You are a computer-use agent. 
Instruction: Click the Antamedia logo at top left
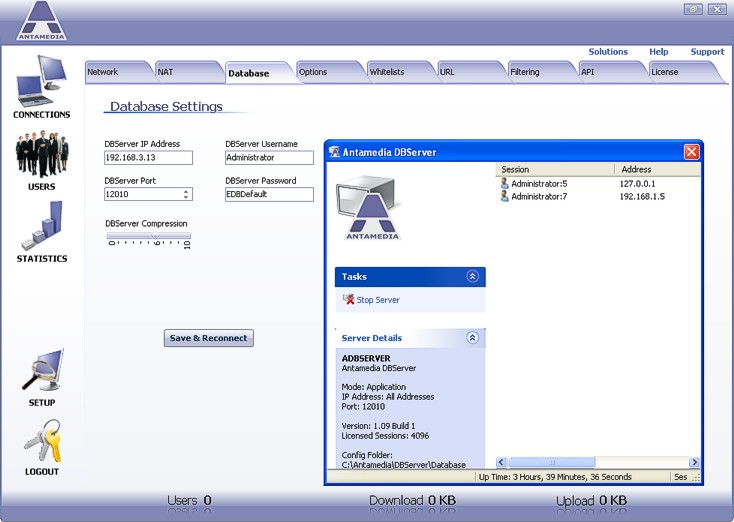(x=42, y=21)
